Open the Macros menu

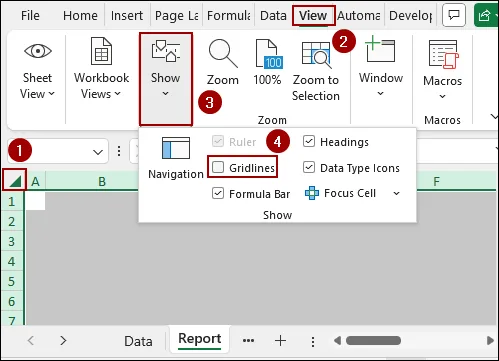(443, 70)
